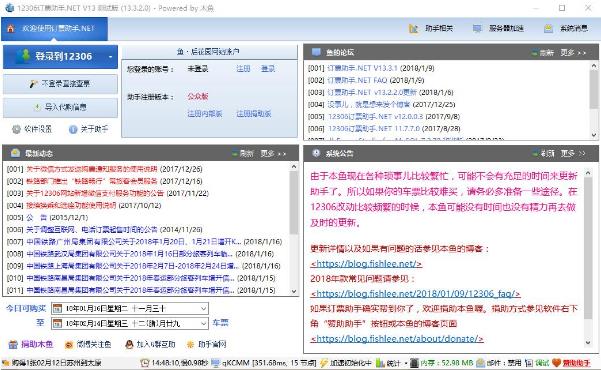This screenshot has height=370, width=601.
Task: Open forum post 订票助手.NET FAQ
Action: point(357,80)
